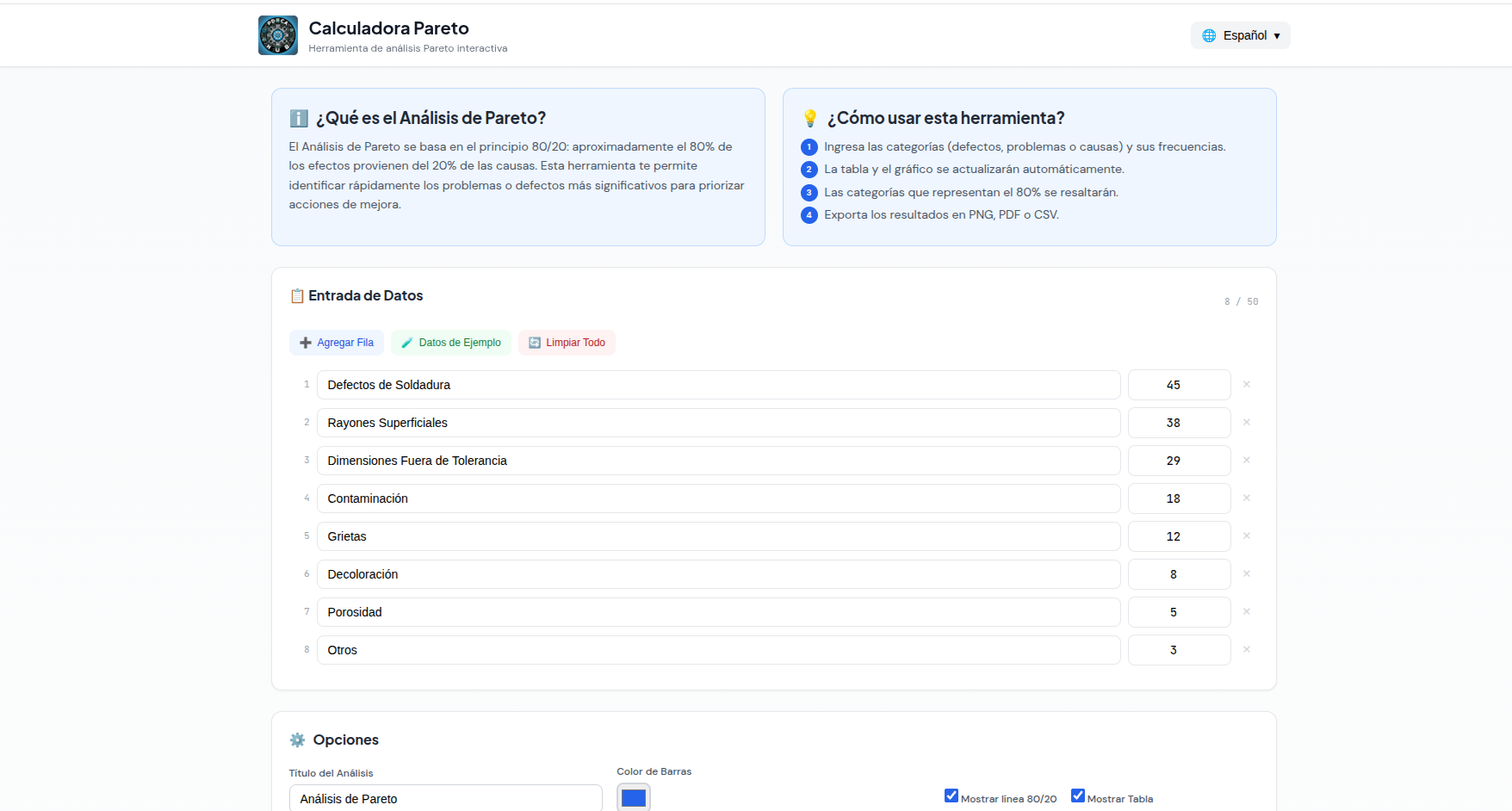Edit the Rayones Superficiales category field
1512x811 pixels.
pos(718,423)
